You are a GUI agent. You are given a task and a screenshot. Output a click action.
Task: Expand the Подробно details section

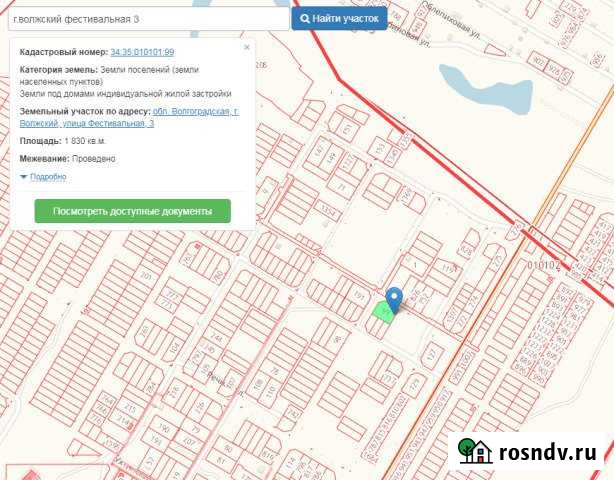click(x=43, y=177)
